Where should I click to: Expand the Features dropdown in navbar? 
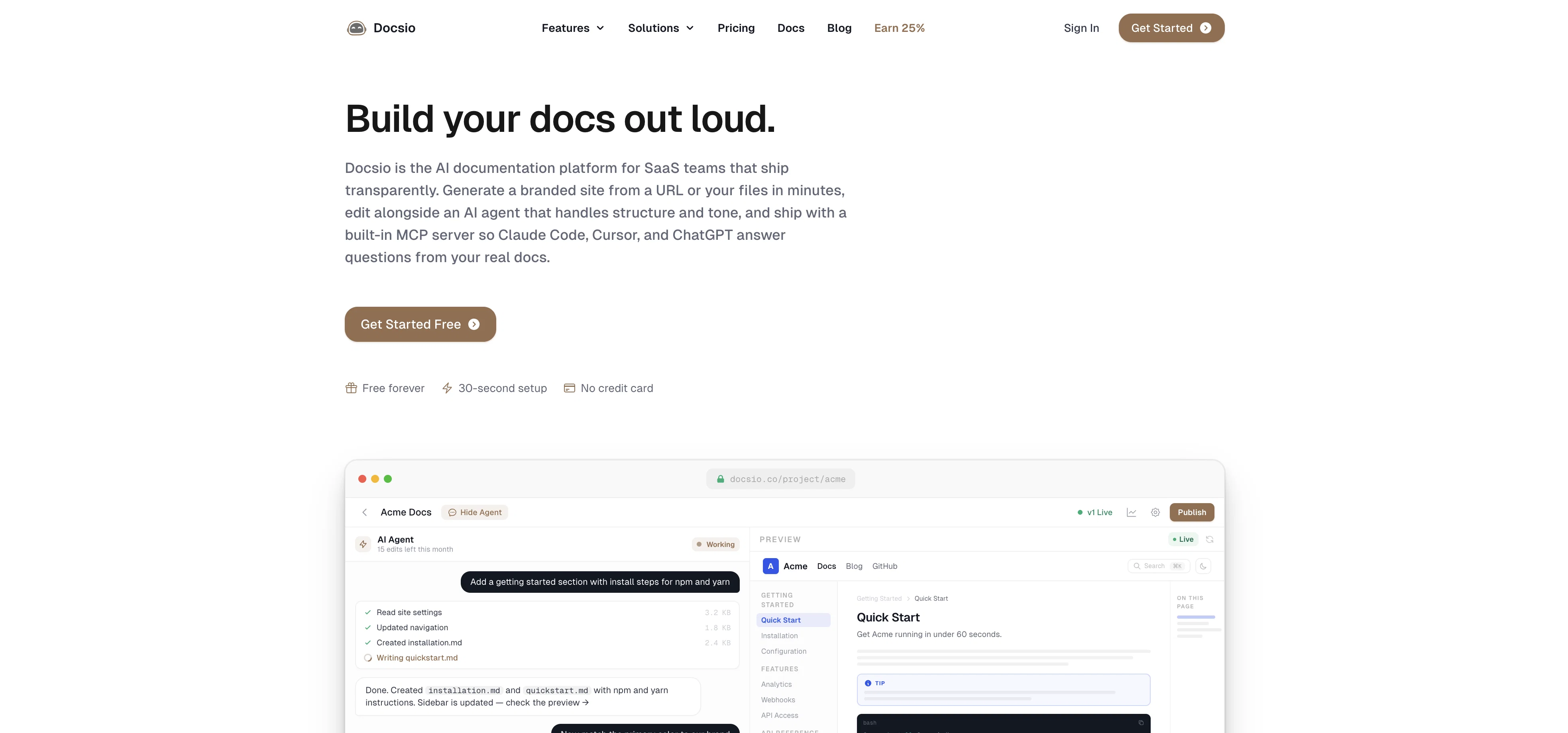[x=573, y=28]
